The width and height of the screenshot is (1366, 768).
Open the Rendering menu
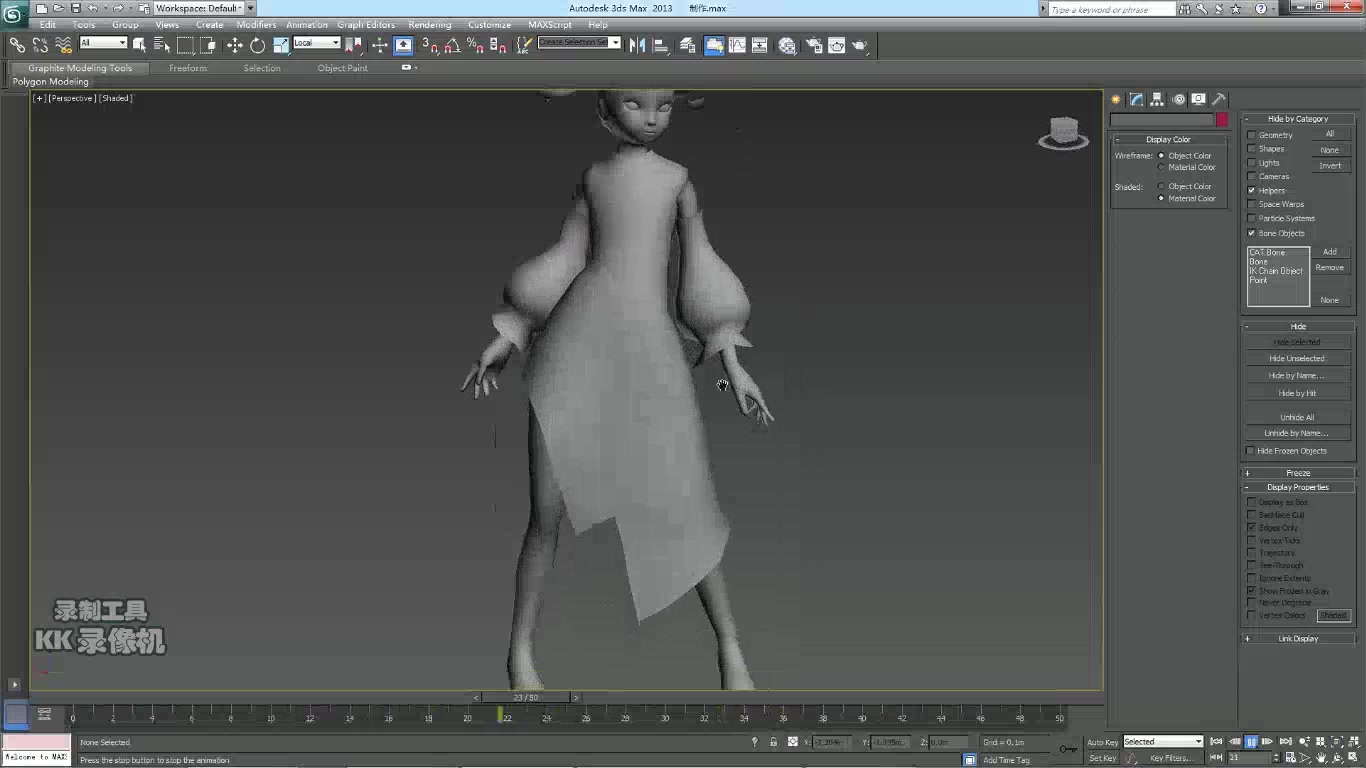click(430, 25)
